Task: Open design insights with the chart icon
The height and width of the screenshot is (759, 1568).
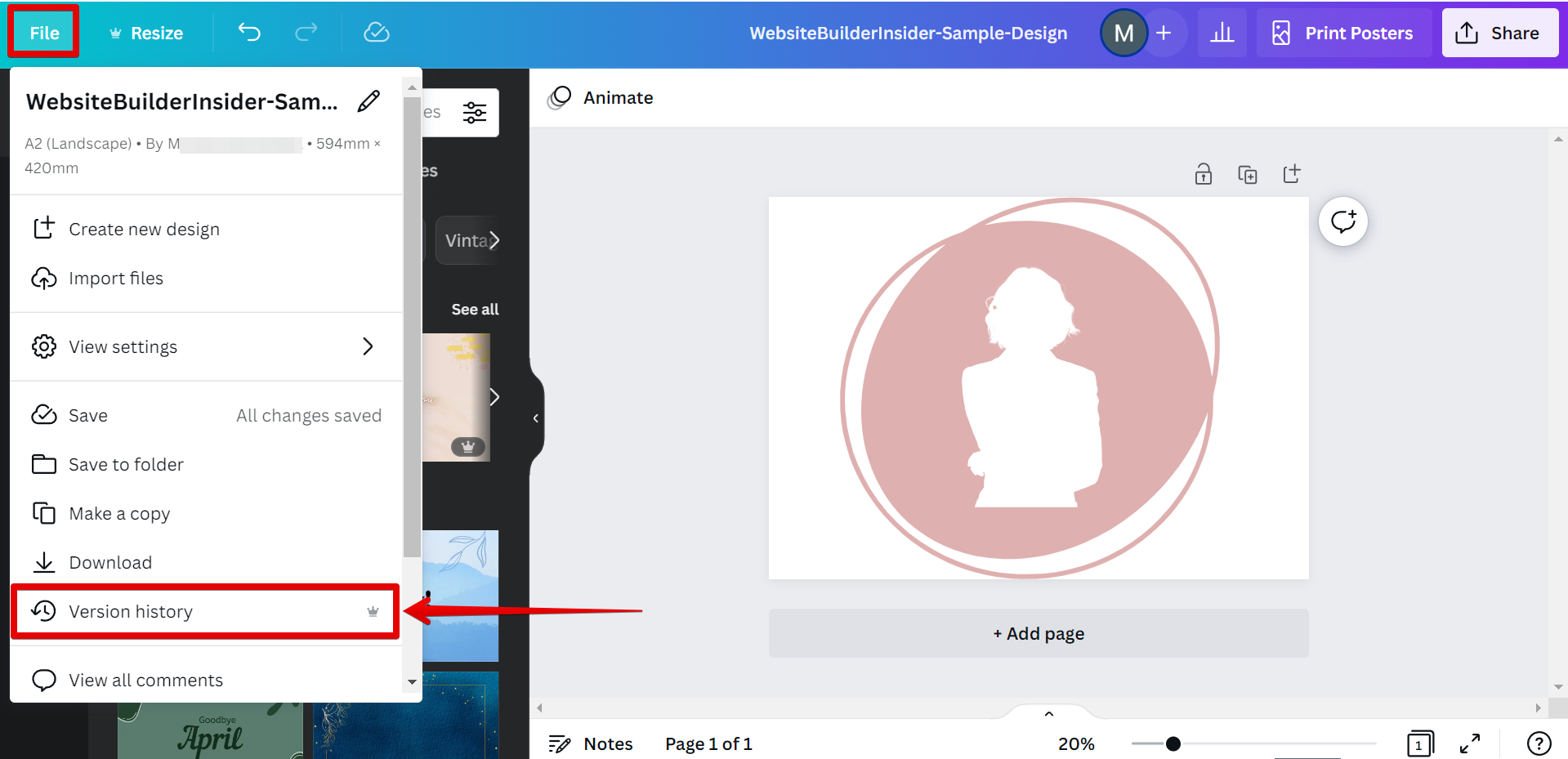Action: click(x=1222, y=33)
